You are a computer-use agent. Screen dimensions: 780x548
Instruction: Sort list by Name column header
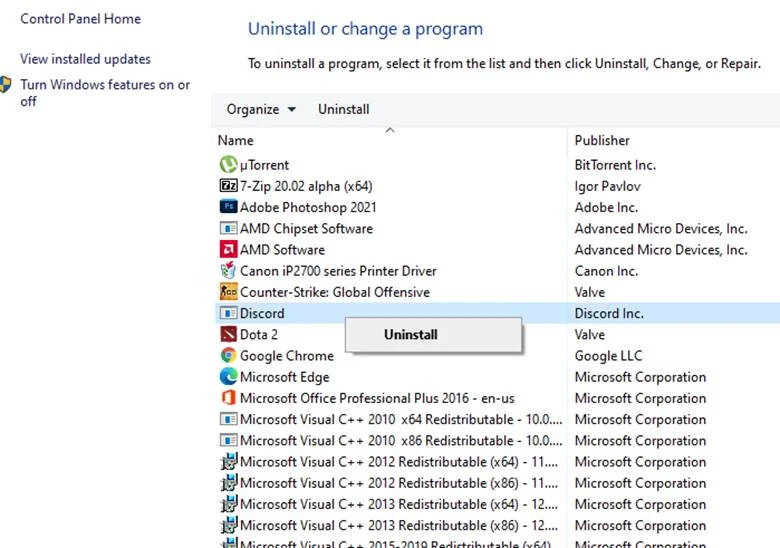[236, 141]
